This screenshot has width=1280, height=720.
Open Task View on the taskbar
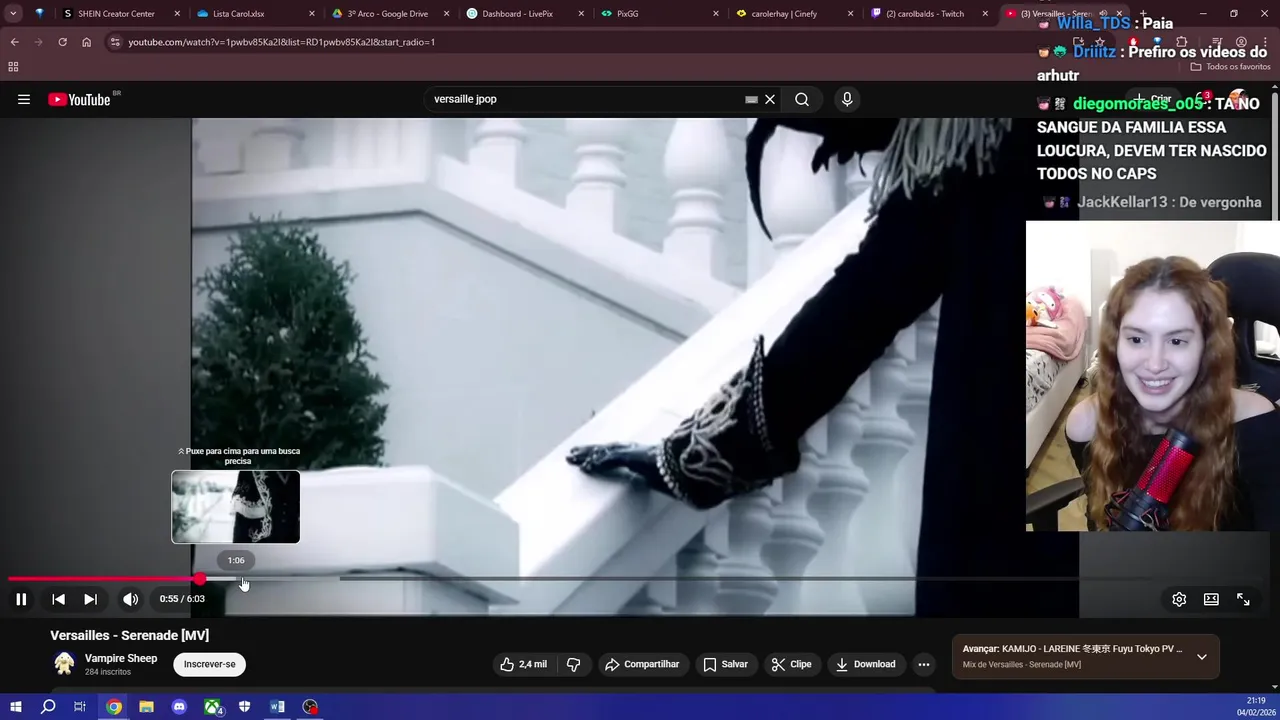coord(80,707)
